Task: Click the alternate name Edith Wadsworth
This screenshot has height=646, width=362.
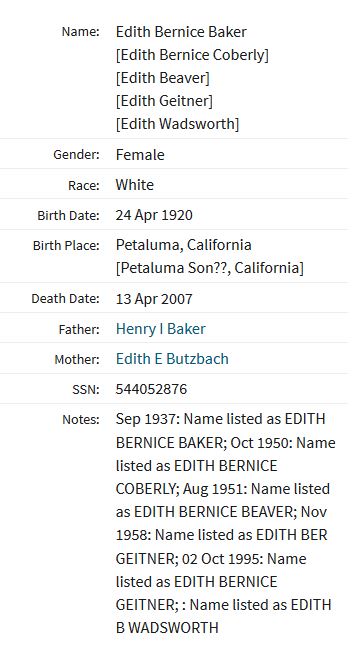Action: [177, 124]
